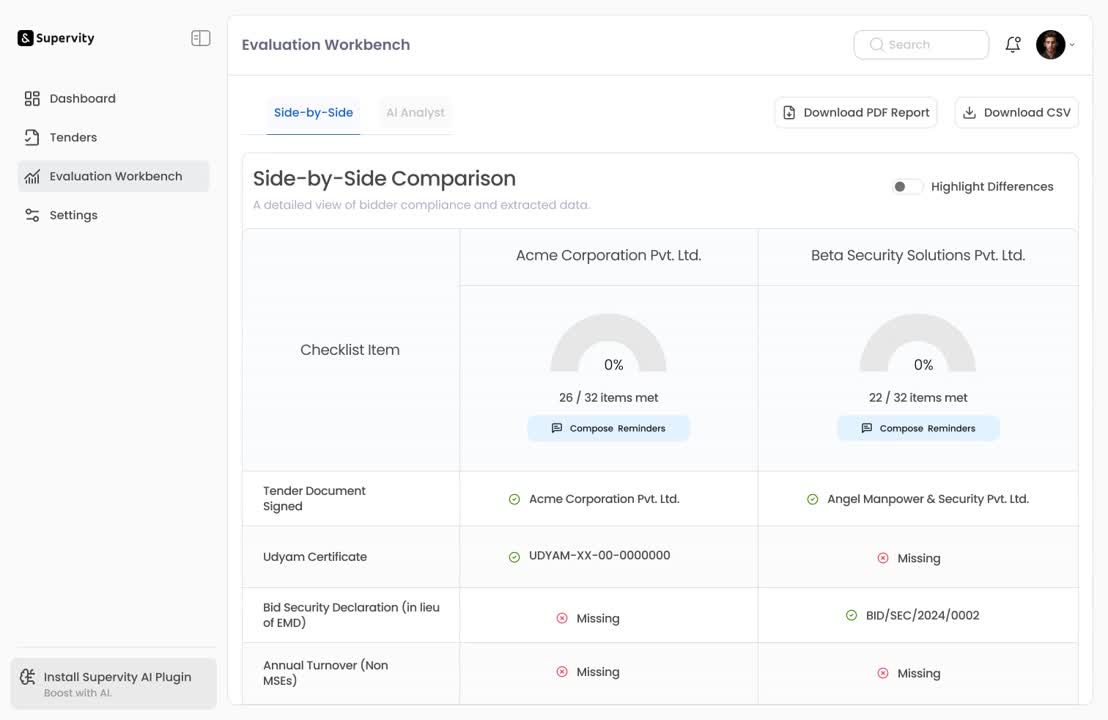Focus the Search input field
1108x720 pixels.
pyautogui.click(x=921, y=45)
